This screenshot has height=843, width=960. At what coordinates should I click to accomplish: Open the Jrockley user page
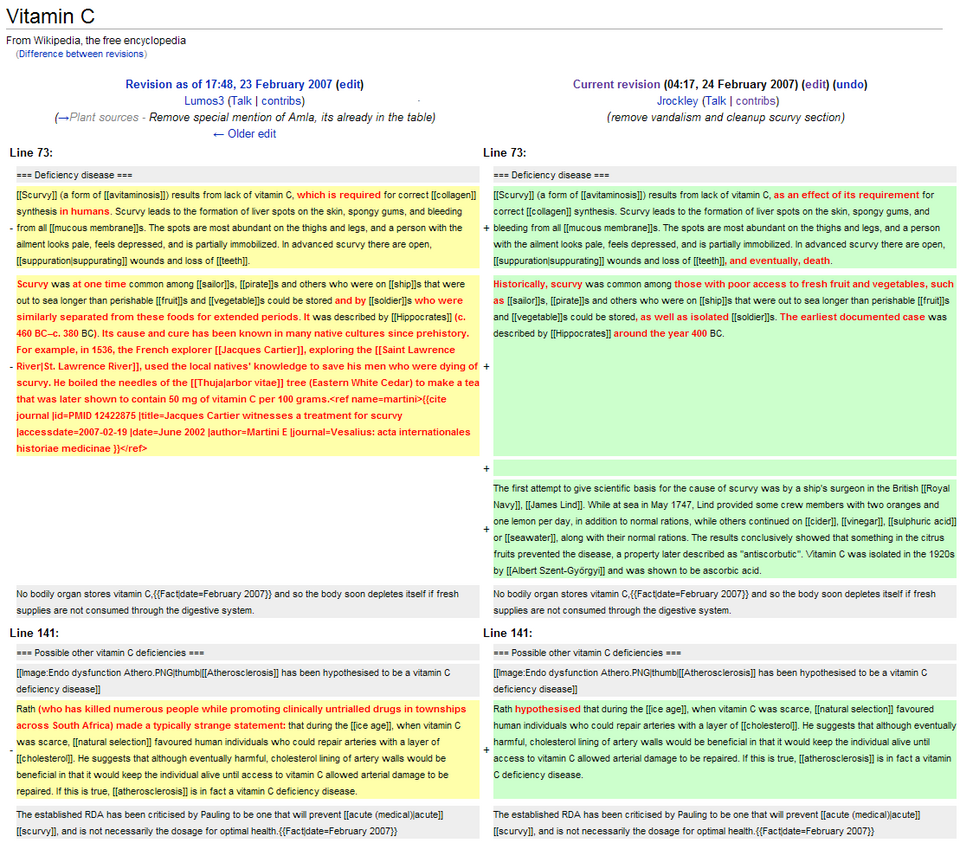(677, 101)
